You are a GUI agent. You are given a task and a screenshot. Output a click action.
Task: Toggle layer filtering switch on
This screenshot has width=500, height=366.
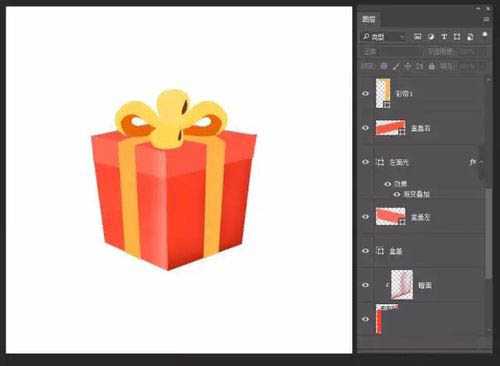(485, 34)
